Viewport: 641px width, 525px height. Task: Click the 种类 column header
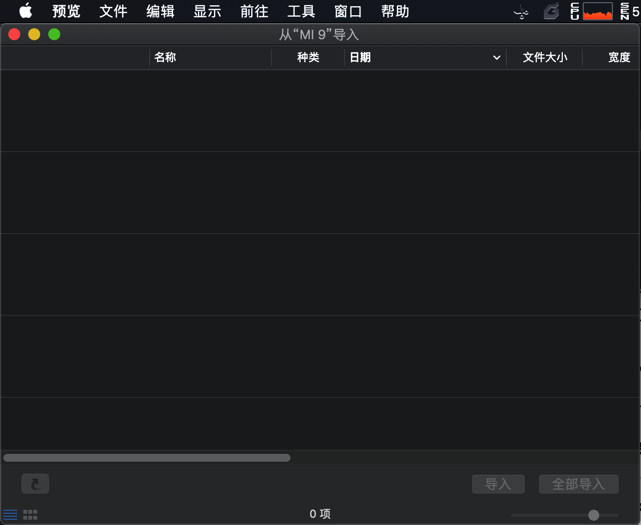[x=308, y=58]
